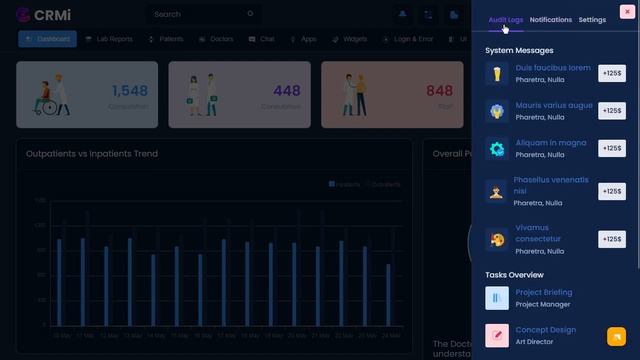Click the 848 staff stat card
The image size is (640, 360).
click(x=392, y=95)
